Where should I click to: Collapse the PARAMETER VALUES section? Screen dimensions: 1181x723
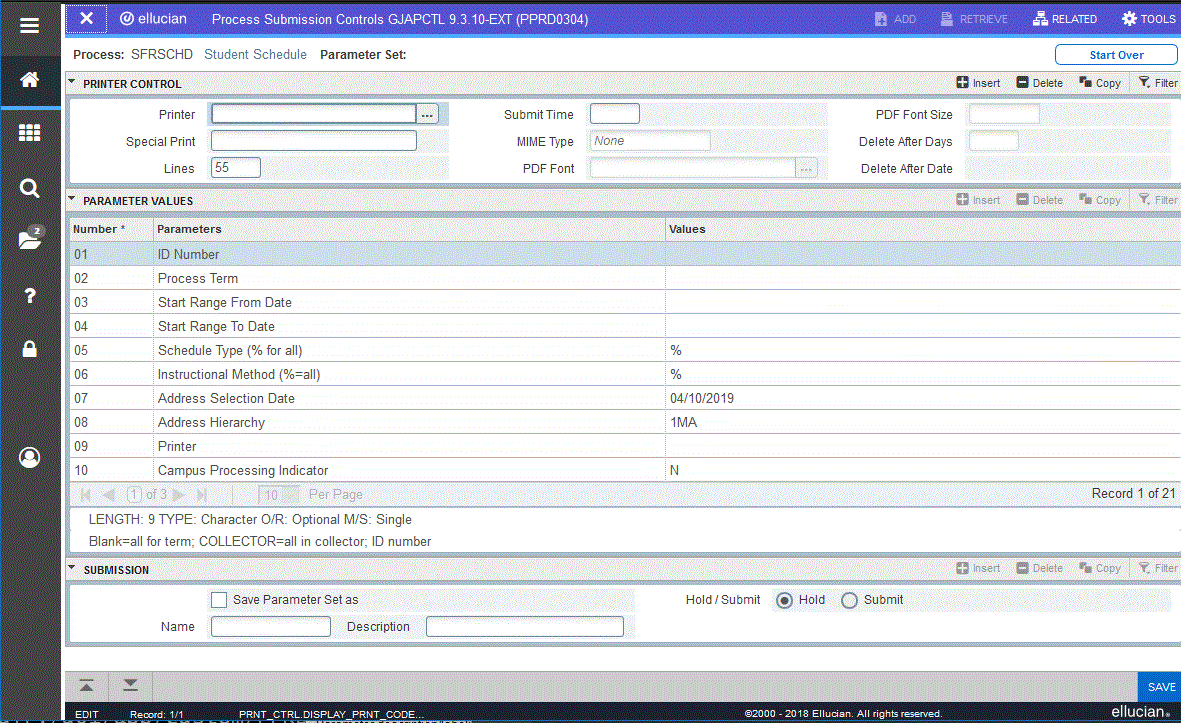pyautogui.click(x=72, y=200)
